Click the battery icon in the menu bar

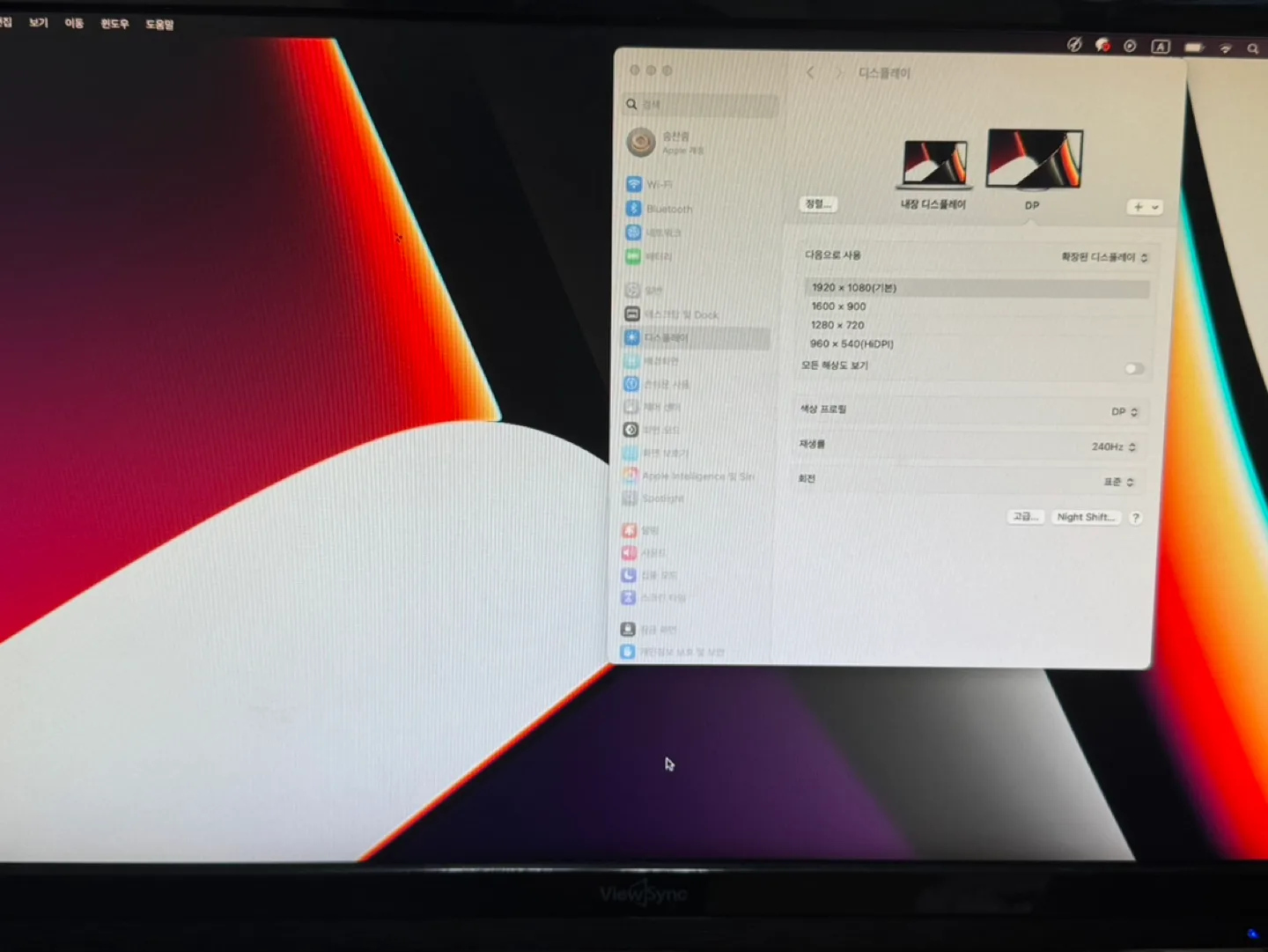coord(1193,48)
